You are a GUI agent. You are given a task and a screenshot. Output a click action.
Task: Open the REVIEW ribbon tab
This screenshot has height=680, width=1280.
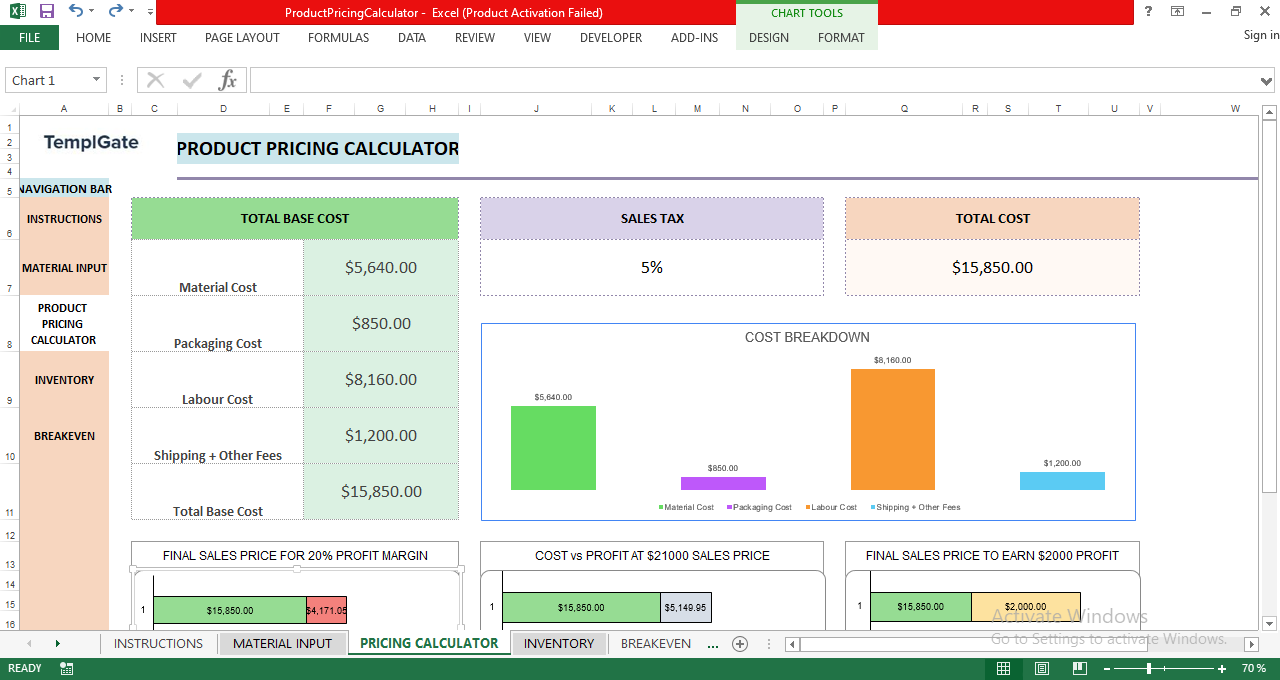pos(475,38)
